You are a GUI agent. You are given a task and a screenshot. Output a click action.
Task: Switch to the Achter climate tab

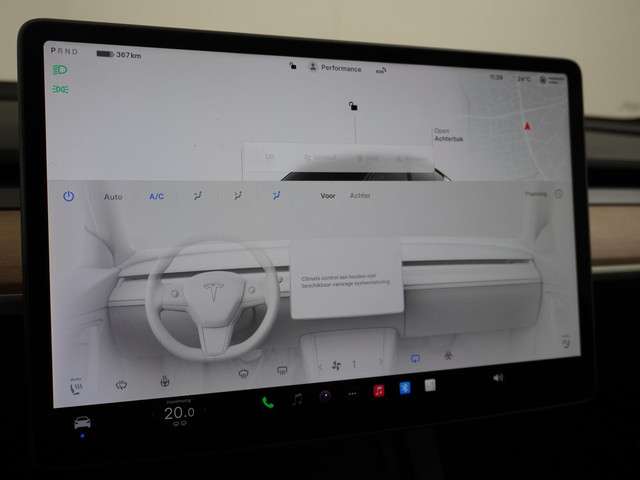[x=360, y=196]
